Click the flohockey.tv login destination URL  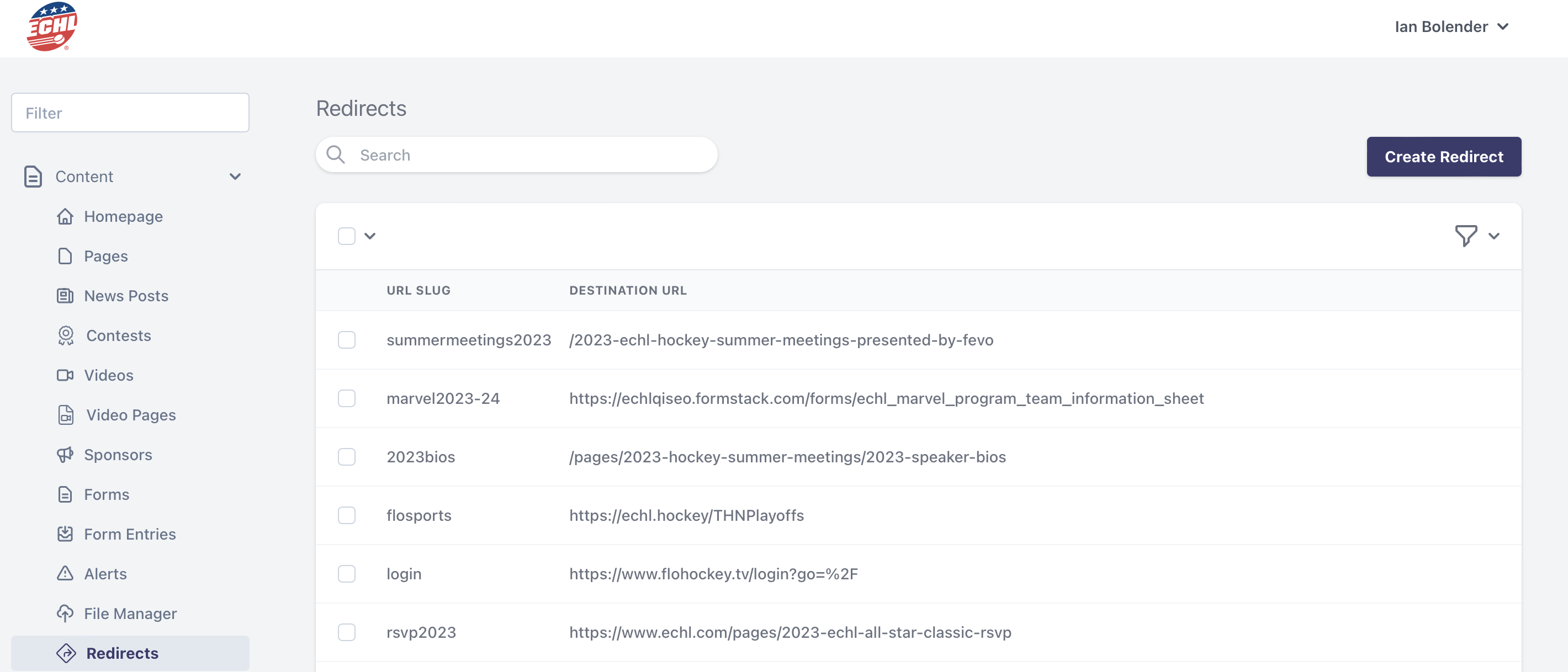click(x=713, y=574)
